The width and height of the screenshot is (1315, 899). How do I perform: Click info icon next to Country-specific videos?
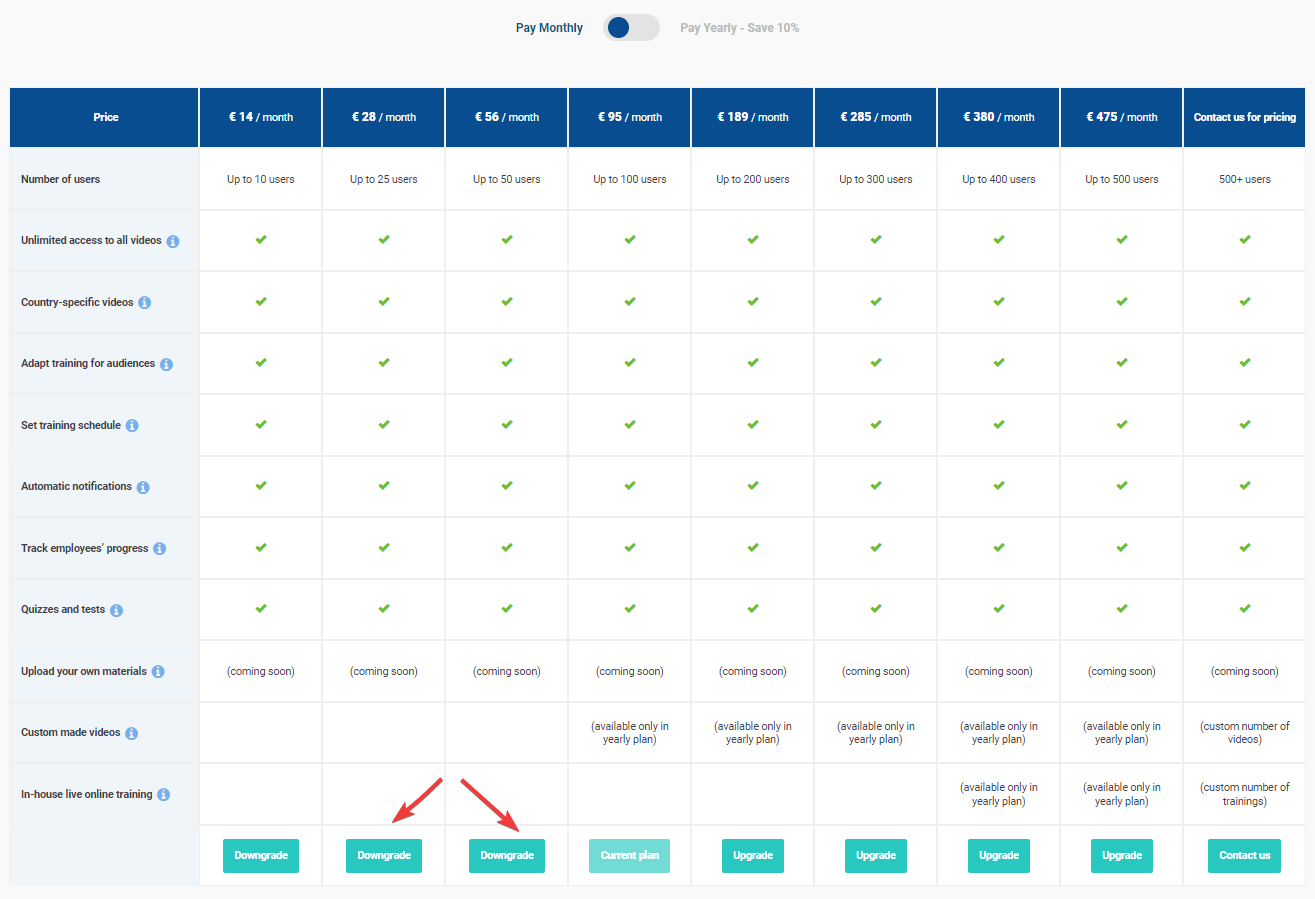145,303
